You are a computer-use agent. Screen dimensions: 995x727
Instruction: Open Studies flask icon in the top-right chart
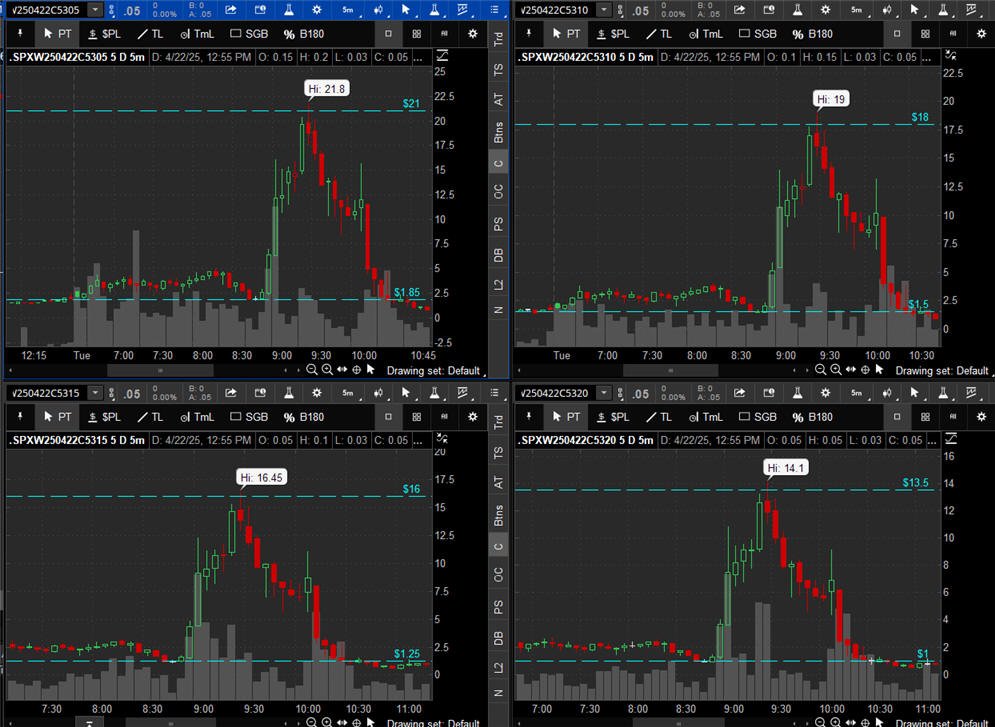coord(799,9)
